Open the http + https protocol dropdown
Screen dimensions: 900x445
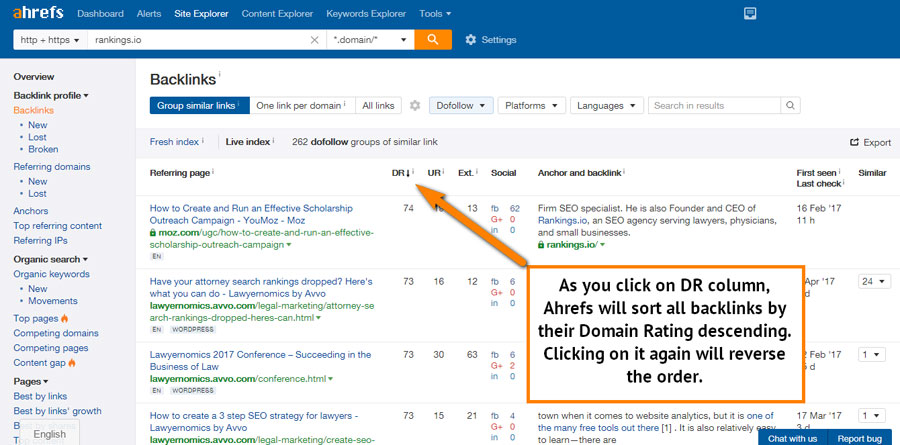click(48, 40)
